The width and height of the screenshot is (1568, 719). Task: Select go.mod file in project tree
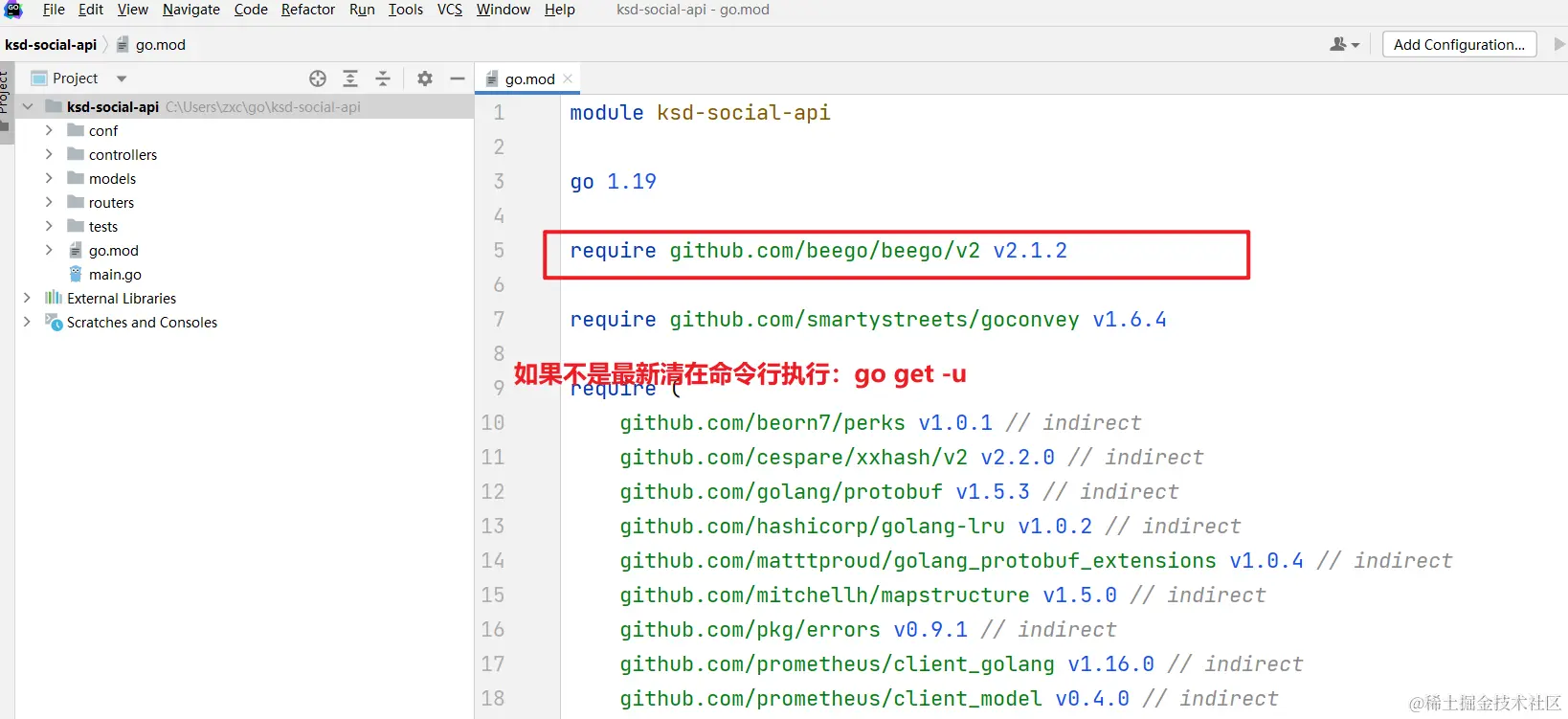tap(114, 250)
